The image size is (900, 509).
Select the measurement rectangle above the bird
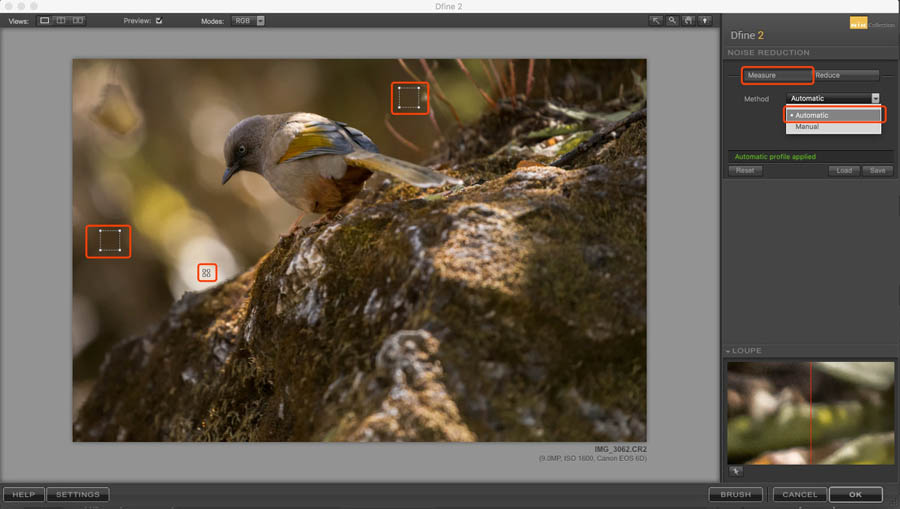click(x=409, y=98)
